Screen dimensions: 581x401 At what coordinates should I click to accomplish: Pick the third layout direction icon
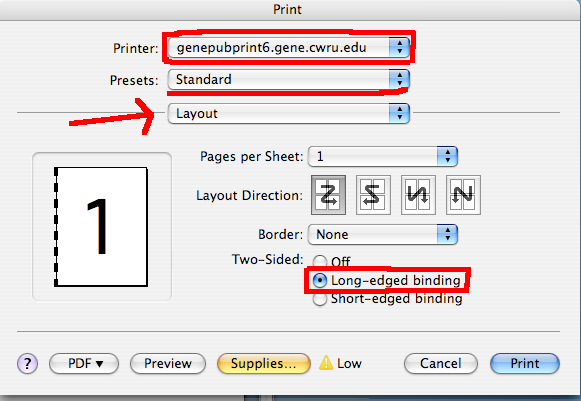point(418,195)
